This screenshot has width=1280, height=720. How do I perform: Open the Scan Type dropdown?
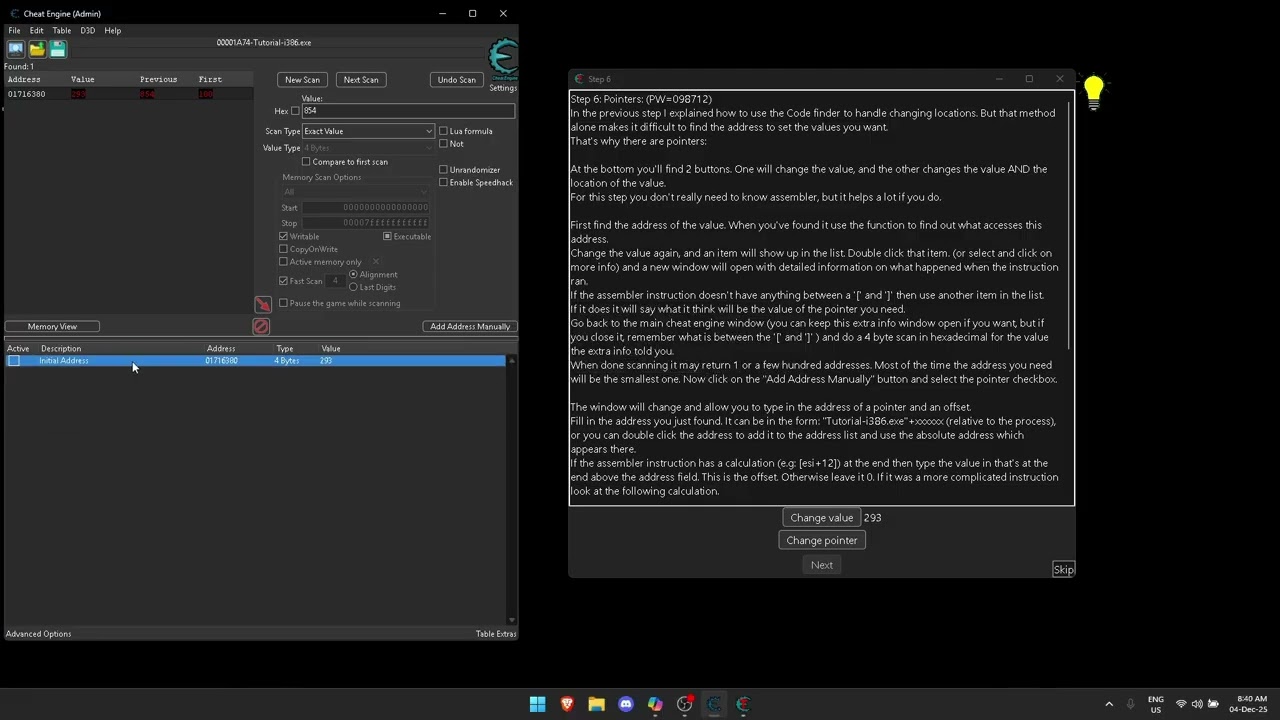368,131
